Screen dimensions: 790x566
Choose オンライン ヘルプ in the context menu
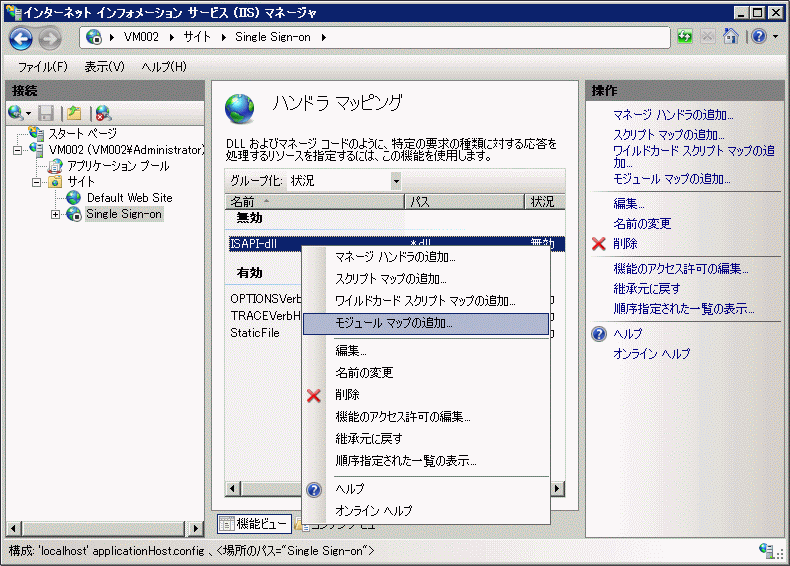coord(426,511)
